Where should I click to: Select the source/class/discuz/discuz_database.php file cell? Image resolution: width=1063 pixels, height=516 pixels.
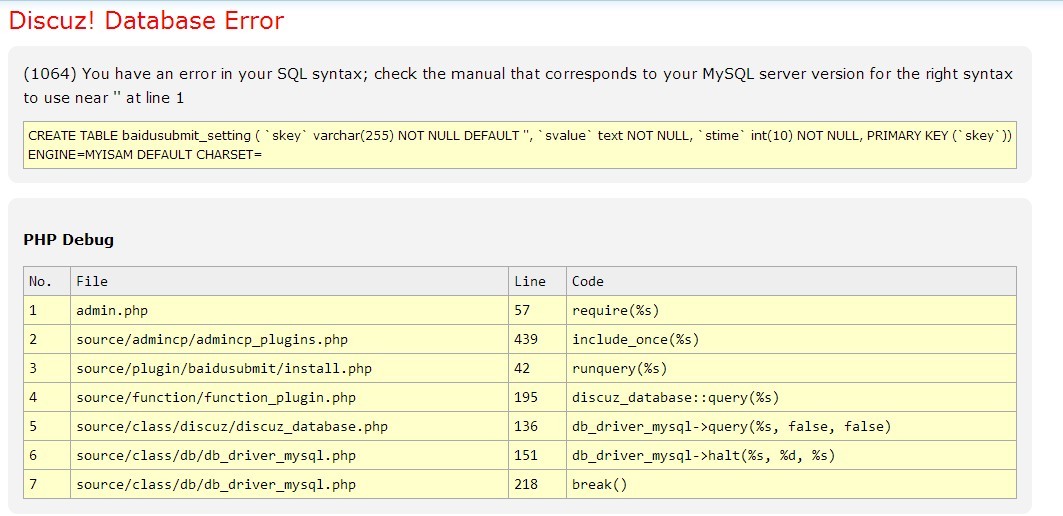232,426
